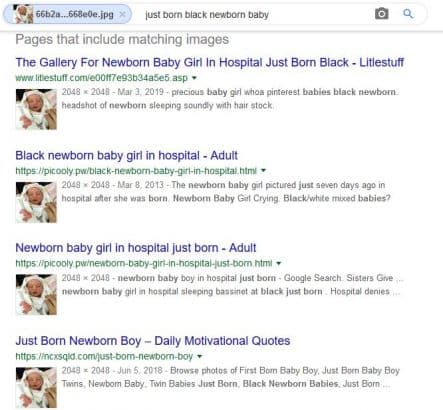Expand the dropdown arrow beside hospital-just-born URL

pyautogui.click(x=279, y=263)
